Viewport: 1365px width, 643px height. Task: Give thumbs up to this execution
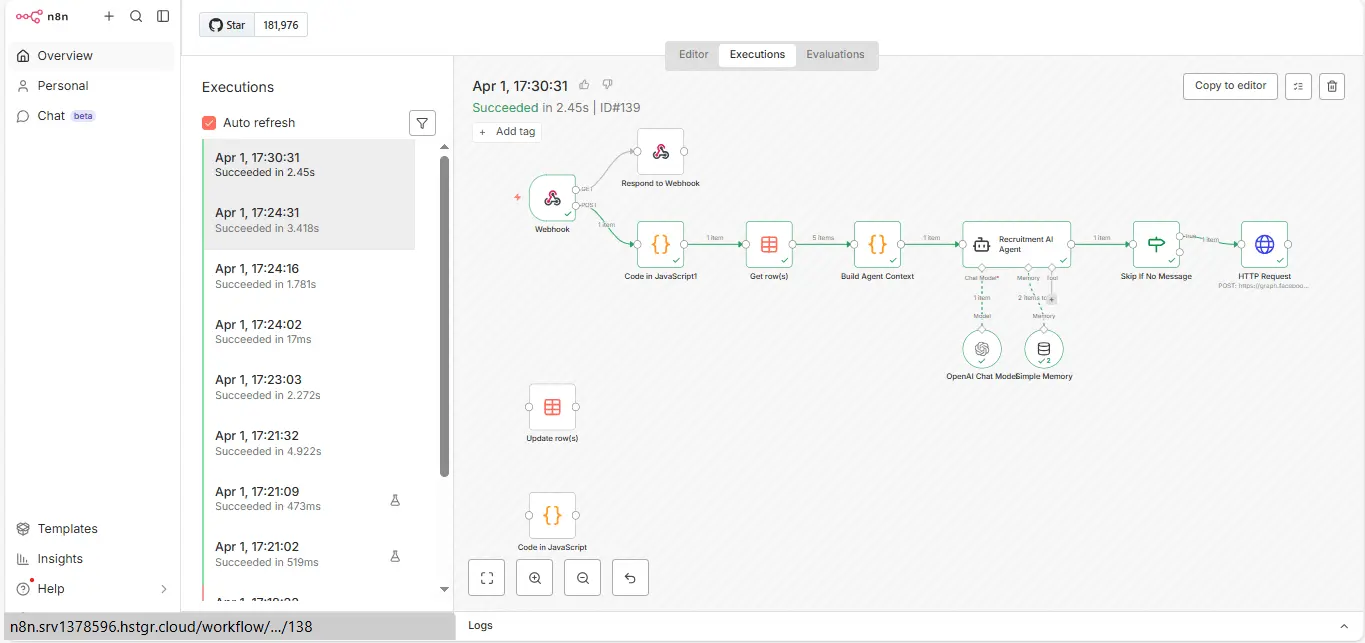pos(584,85)
